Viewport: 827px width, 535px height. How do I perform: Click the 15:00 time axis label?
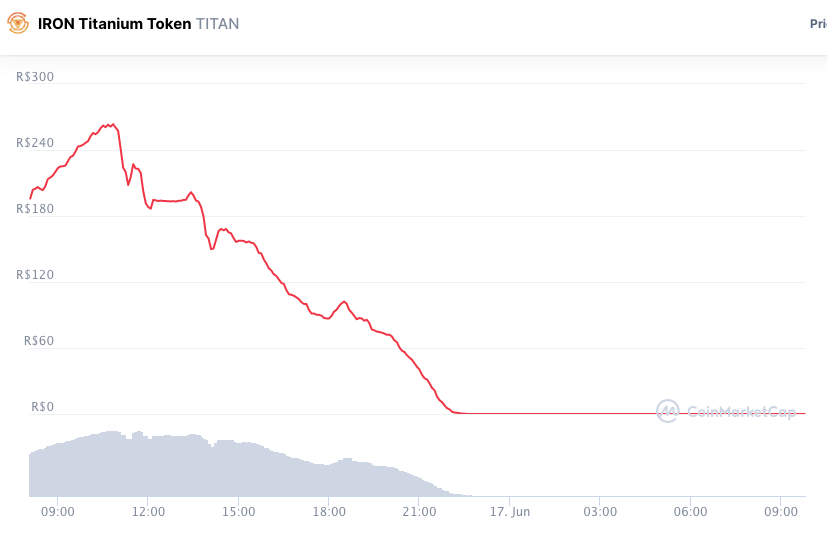tap(238, 512)
